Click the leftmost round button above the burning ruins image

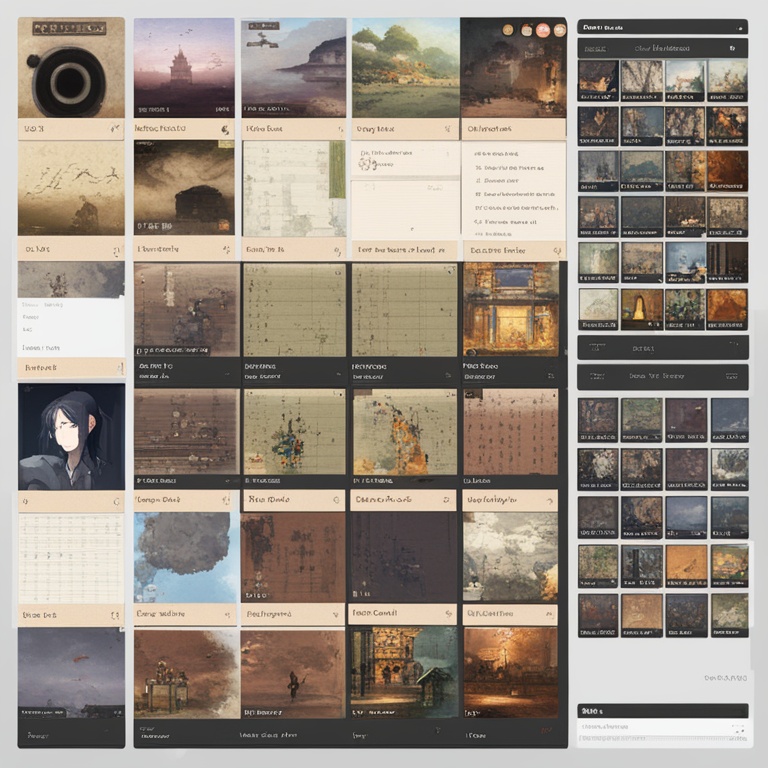coord(508,30)
